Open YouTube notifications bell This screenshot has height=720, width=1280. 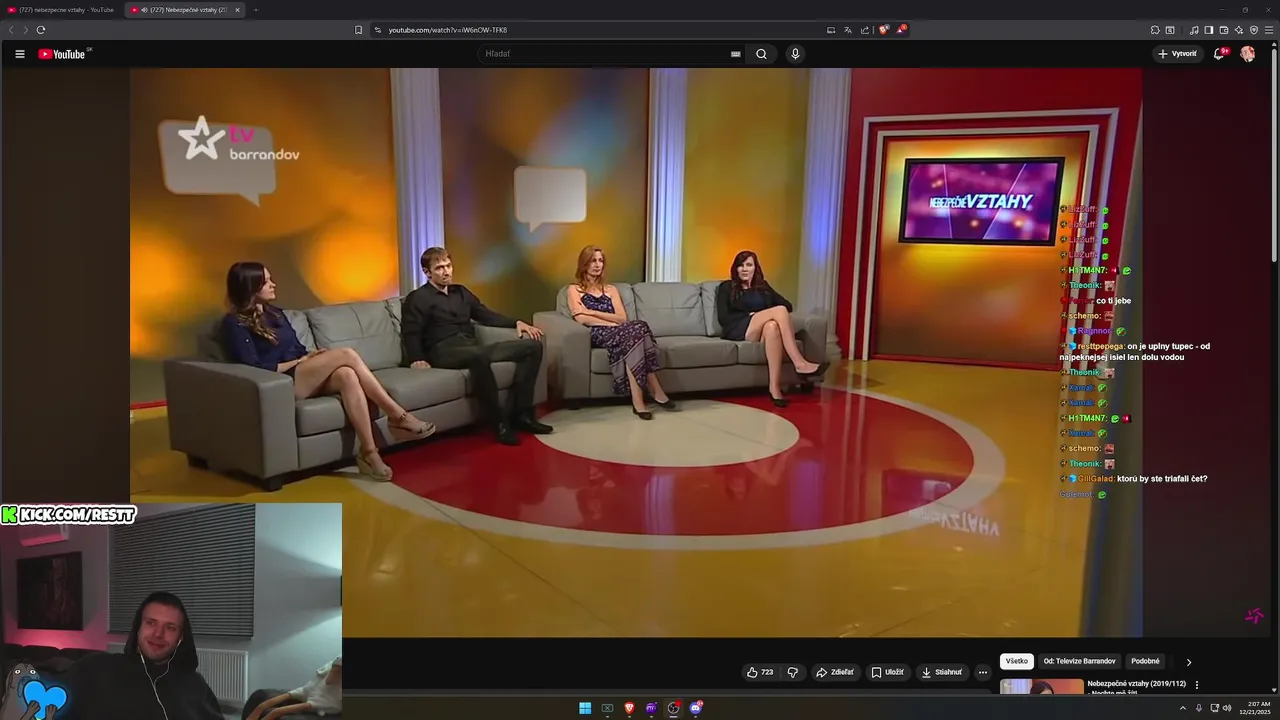[1219, 54]
